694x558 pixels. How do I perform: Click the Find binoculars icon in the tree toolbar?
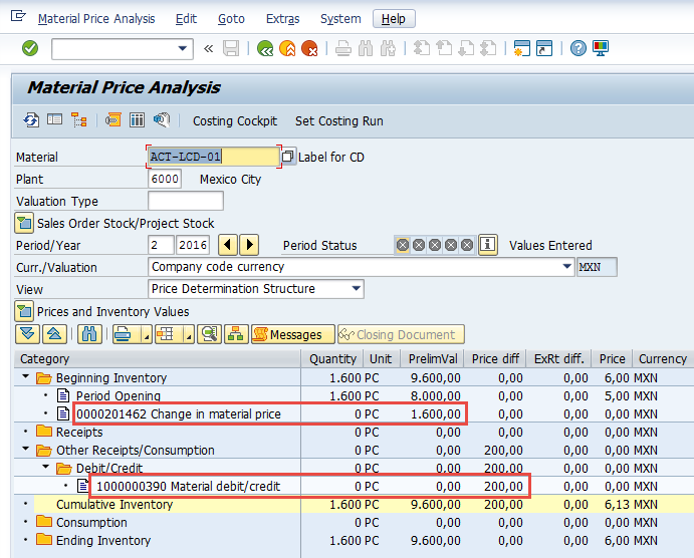(x=89, y=334)
